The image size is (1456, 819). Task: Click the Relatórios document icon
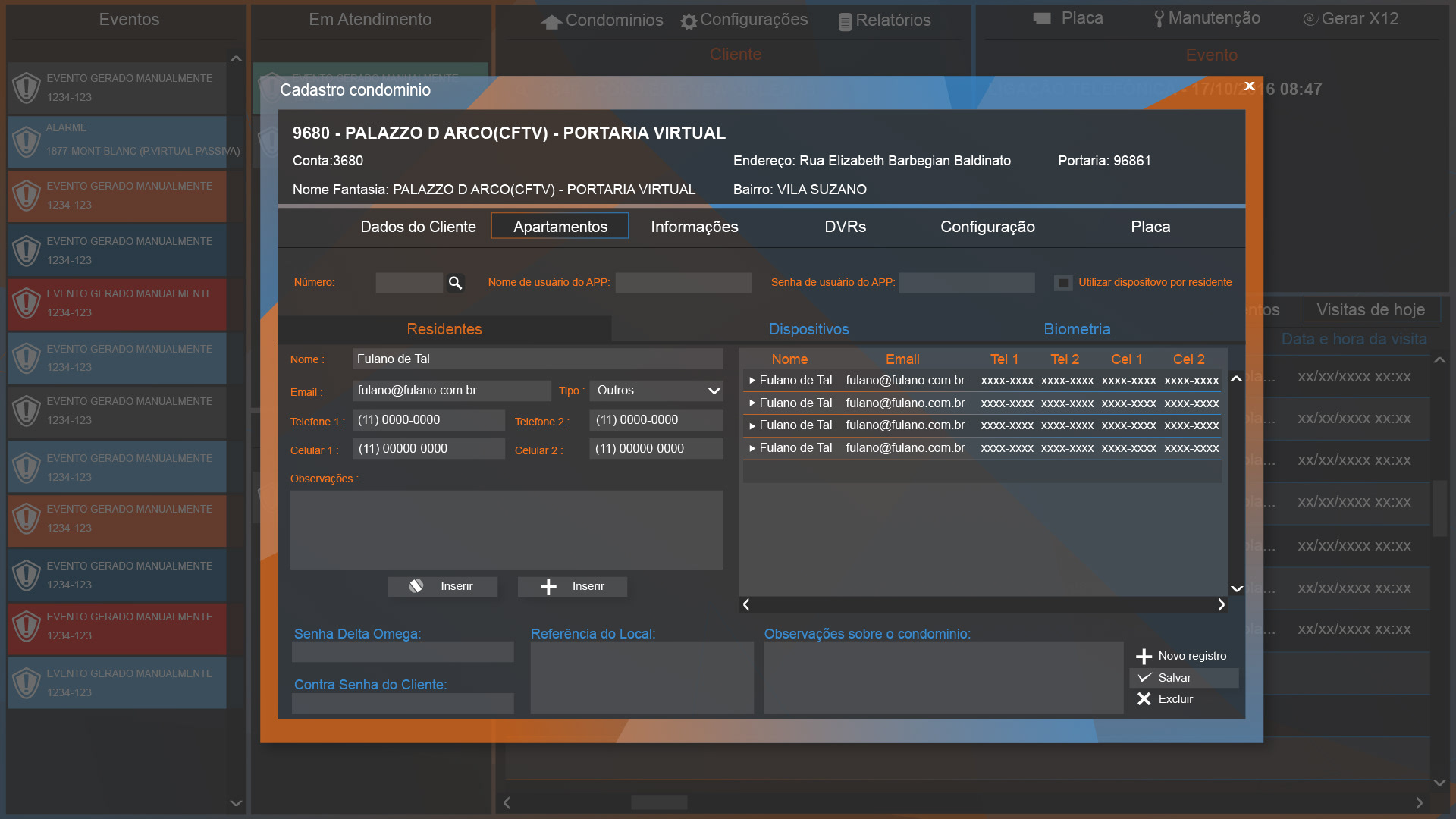coord(845,22)
